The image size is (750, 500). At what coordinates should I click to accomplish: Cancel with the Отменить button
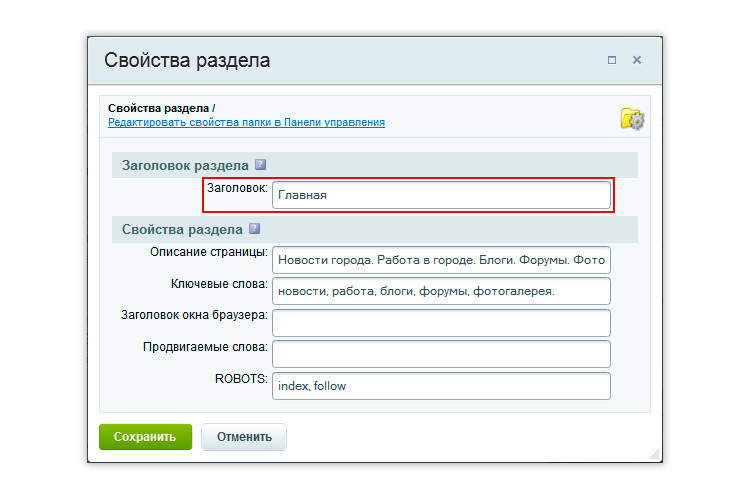(x=244, y=437)
